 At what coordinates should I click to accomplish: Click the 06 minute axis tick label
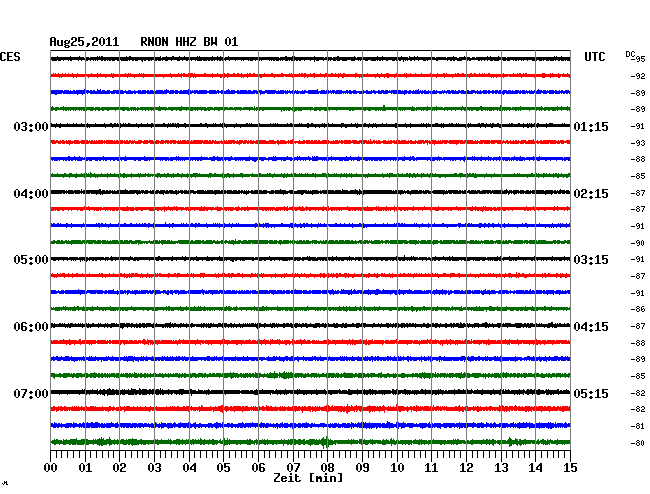(258, 468)
